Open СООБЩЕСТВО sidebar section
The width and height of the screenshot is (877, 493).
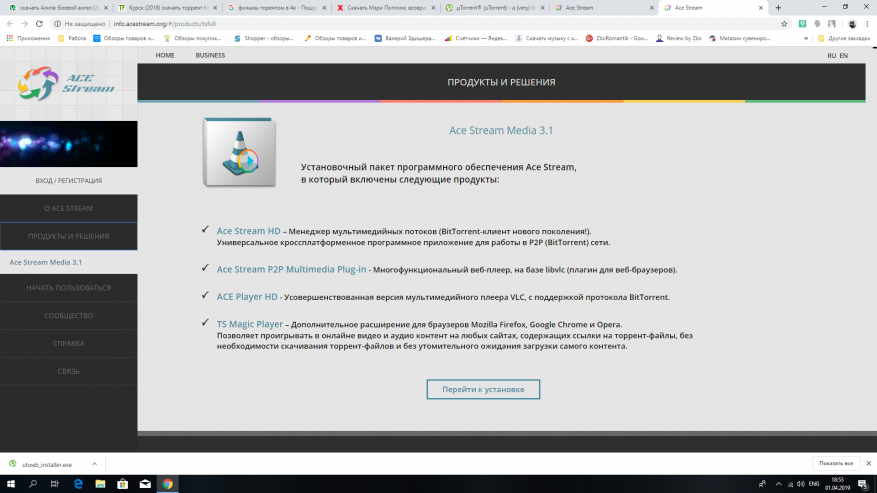click(68, 316)
